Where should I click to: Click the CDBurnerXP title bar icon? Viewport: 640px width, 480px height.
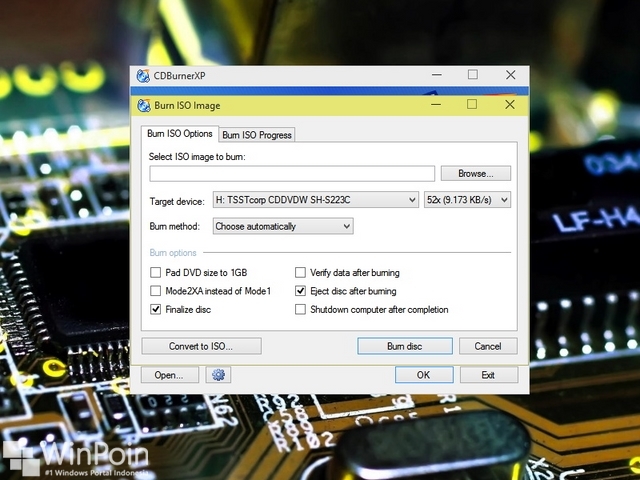pos(143,76)
